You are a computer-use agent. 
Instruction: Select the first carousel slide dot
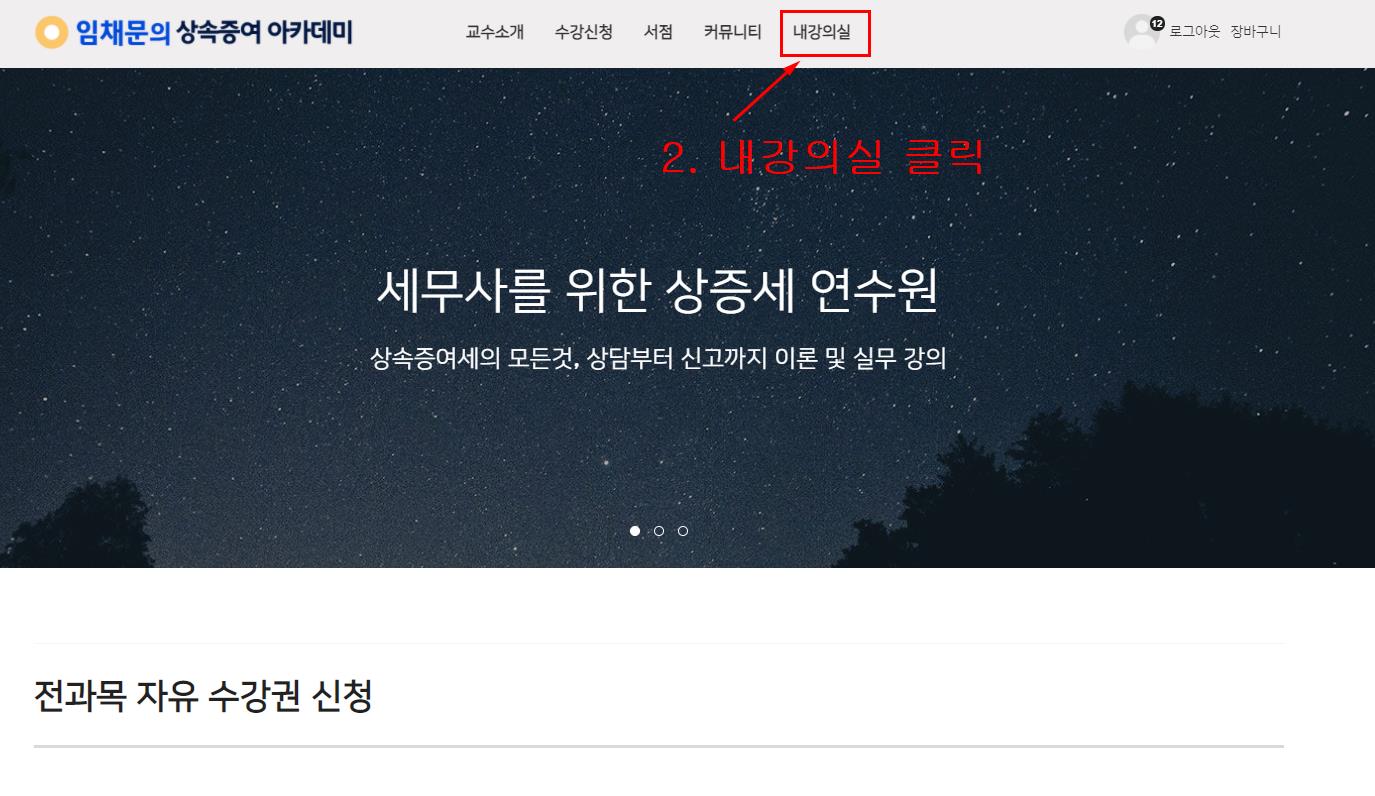pos(635,531)
